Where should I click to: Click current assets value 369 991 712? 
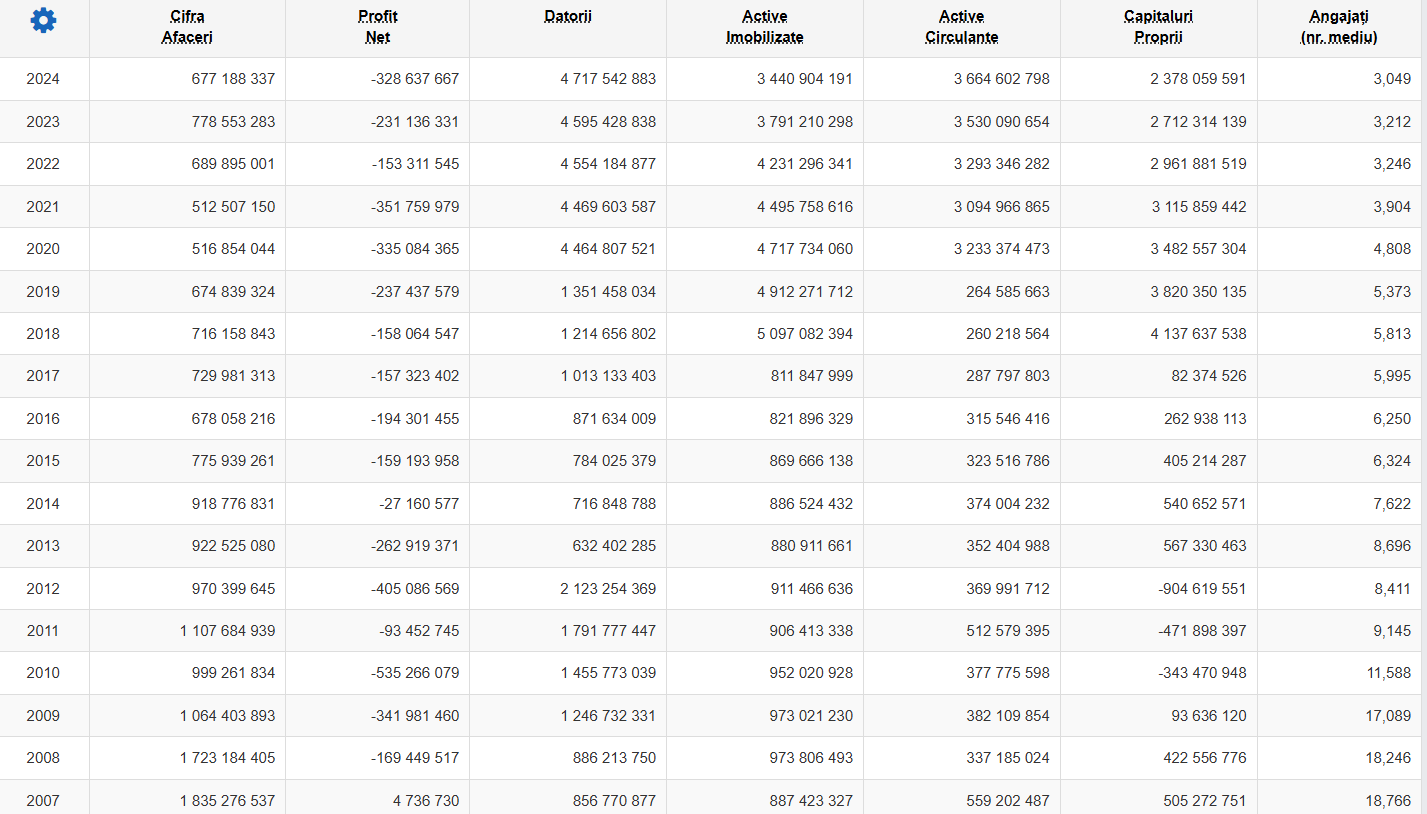pyautogui.click(x=1008, y=589)
